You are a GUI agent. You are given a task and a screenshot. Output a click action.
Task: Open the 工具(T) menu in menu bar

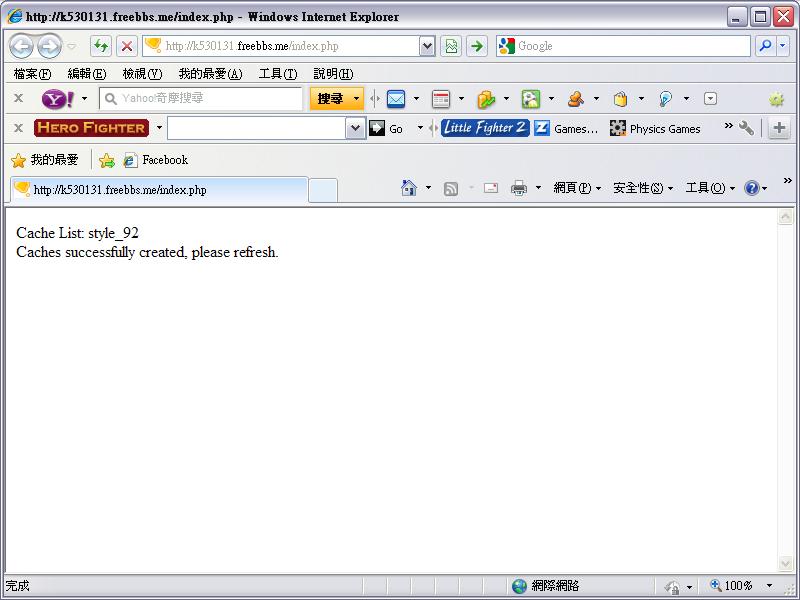click(x=277, y=74)
